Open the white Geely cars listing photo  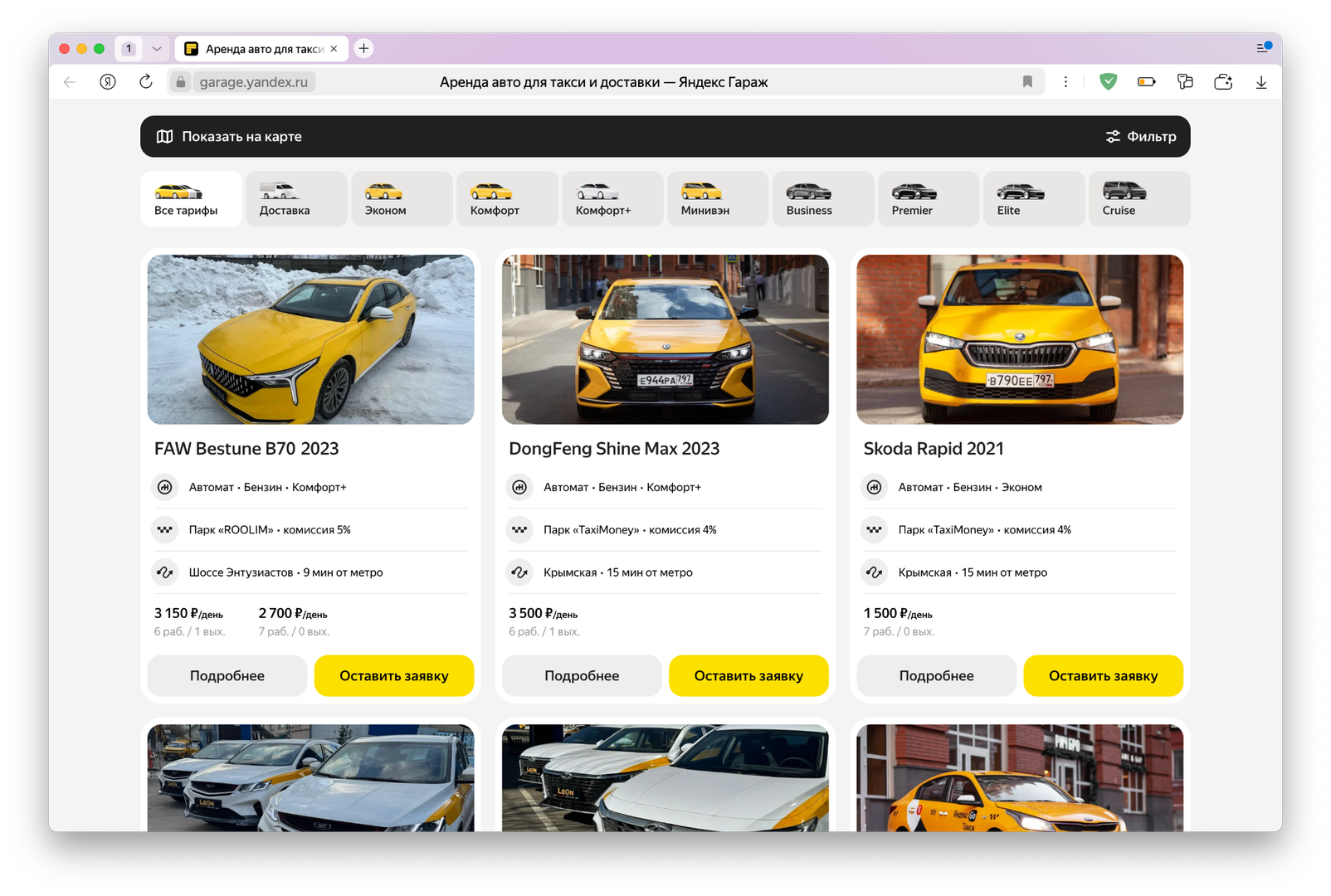point(310,778)
